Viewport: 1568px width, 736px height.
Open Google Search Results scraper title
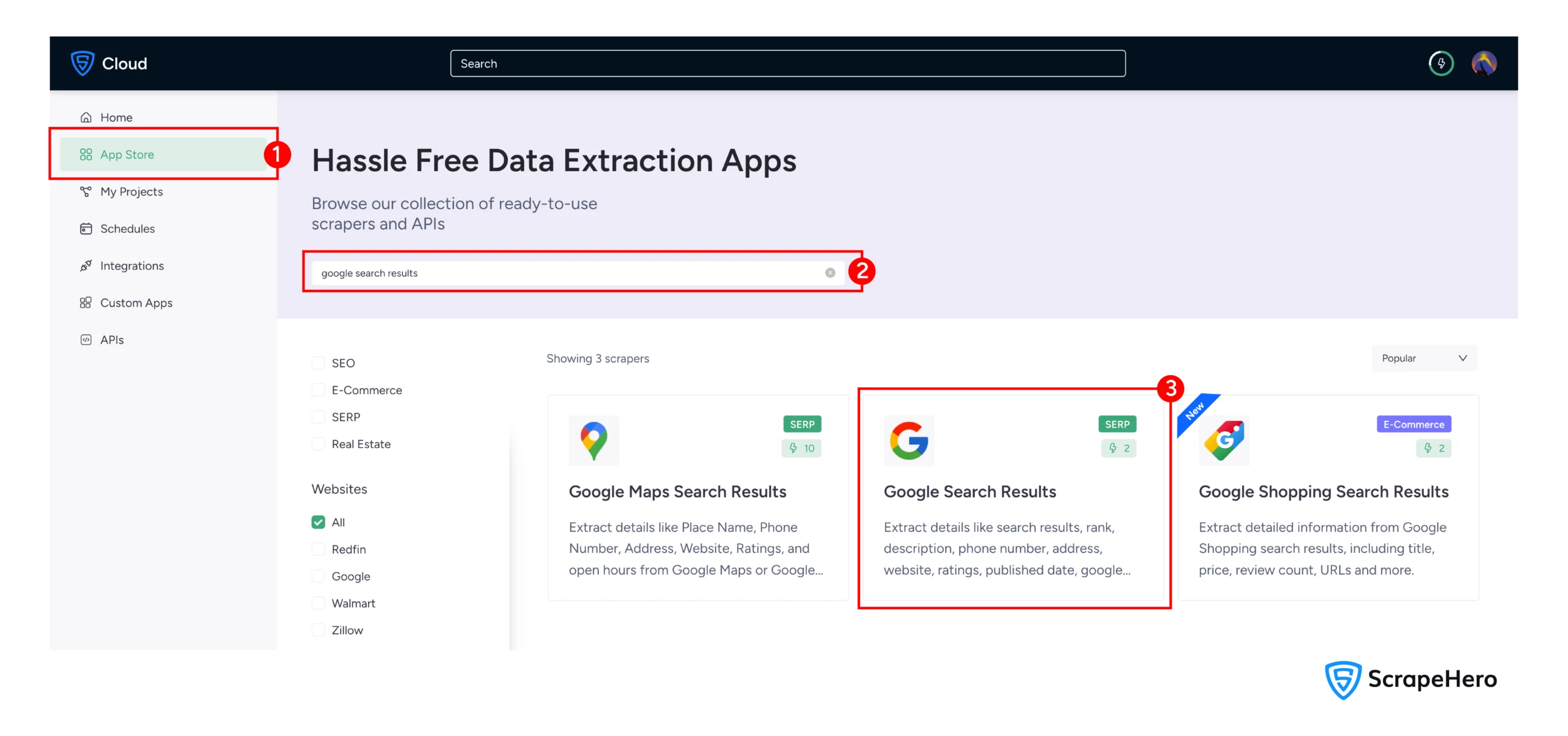coord(970,491)
